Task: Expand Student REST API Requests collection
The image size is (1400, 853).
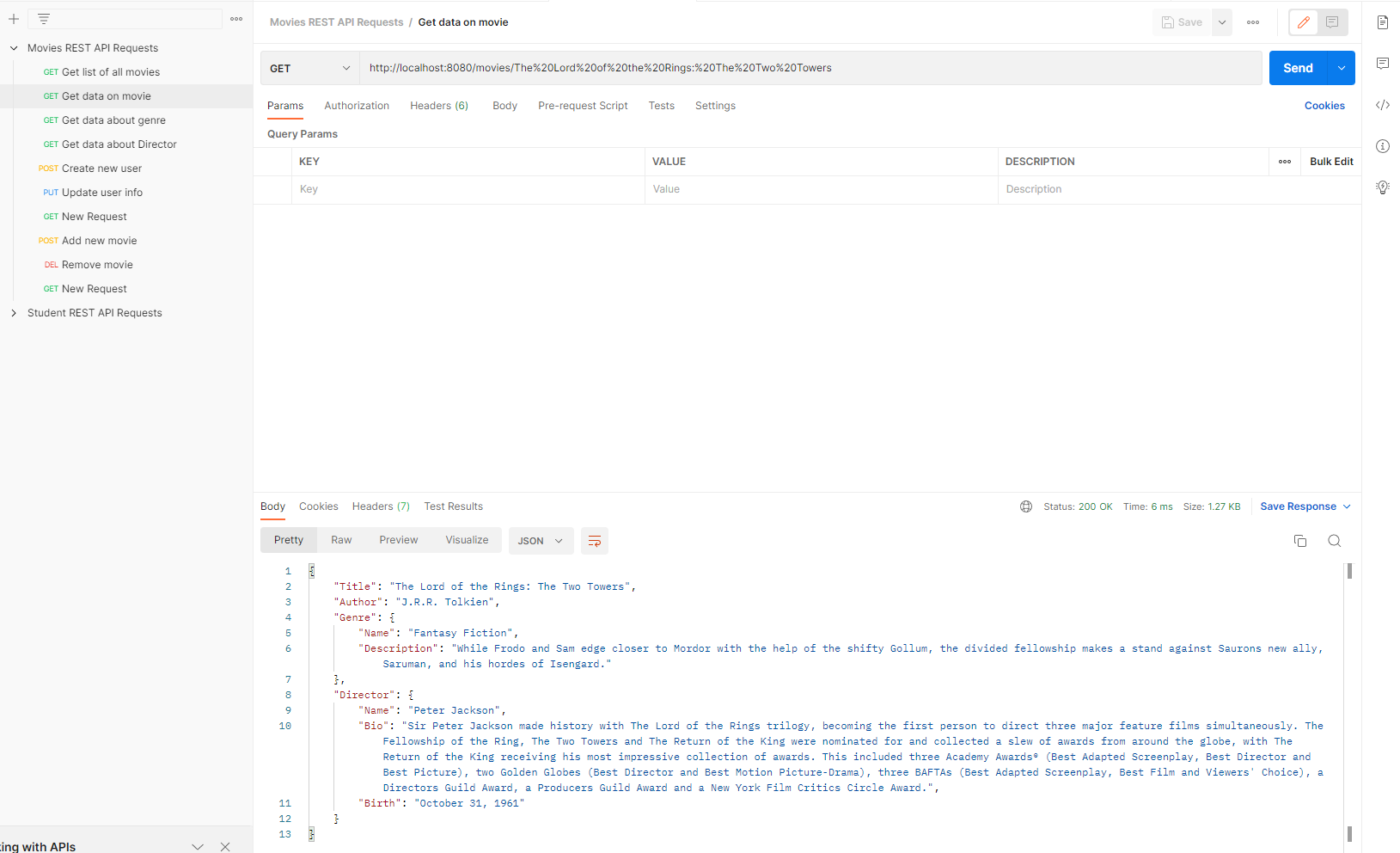Action: tap(14, 313)
